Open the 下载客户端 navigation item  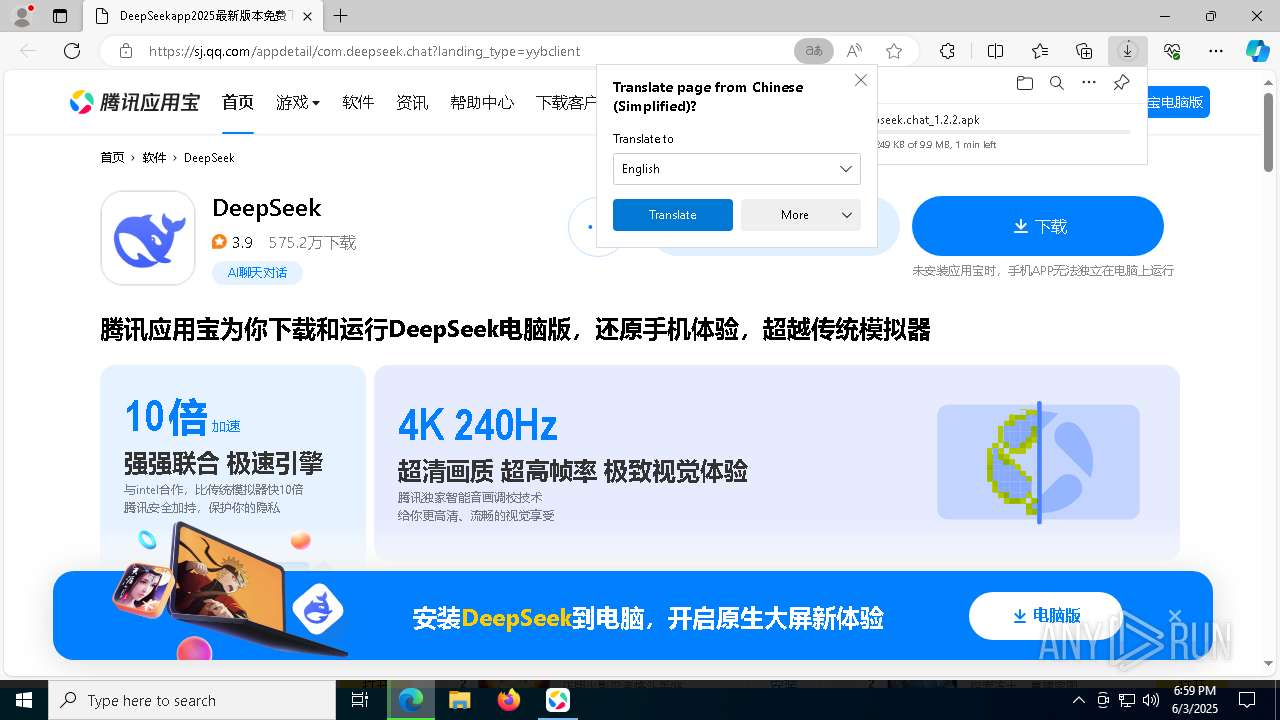(566, 102)
